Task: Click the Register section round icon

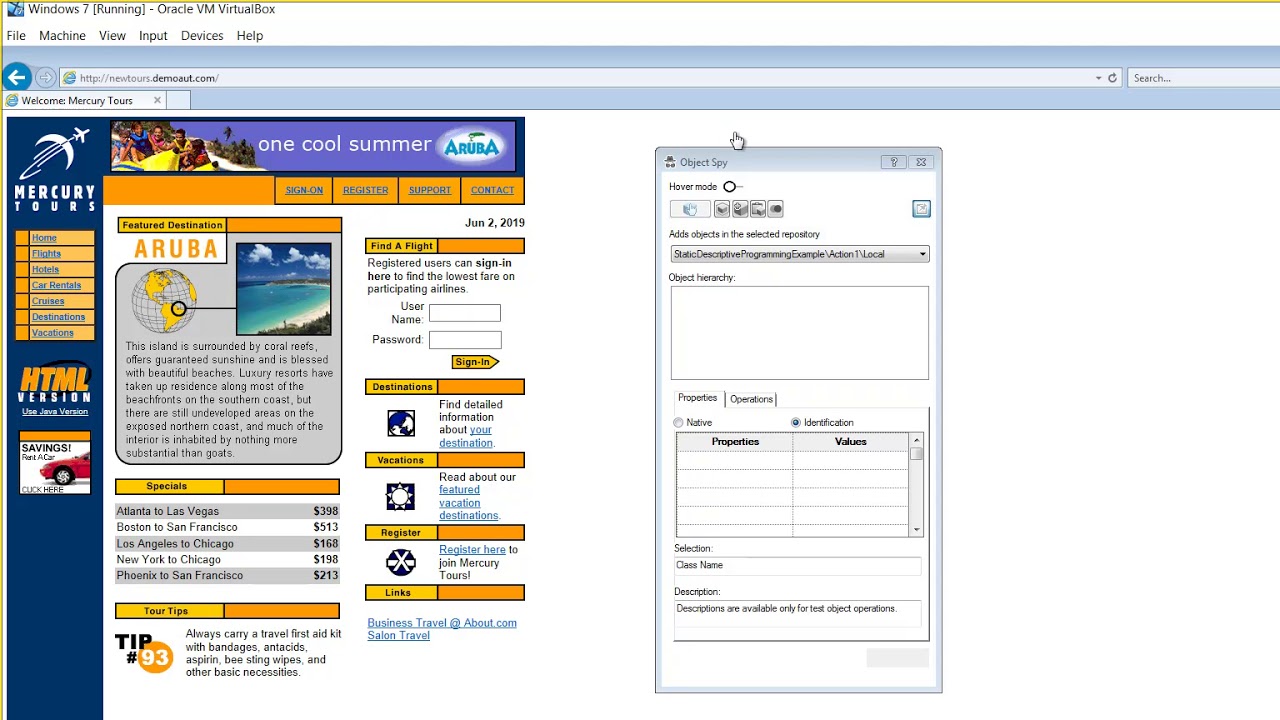Action: click(x=401, y=562)
